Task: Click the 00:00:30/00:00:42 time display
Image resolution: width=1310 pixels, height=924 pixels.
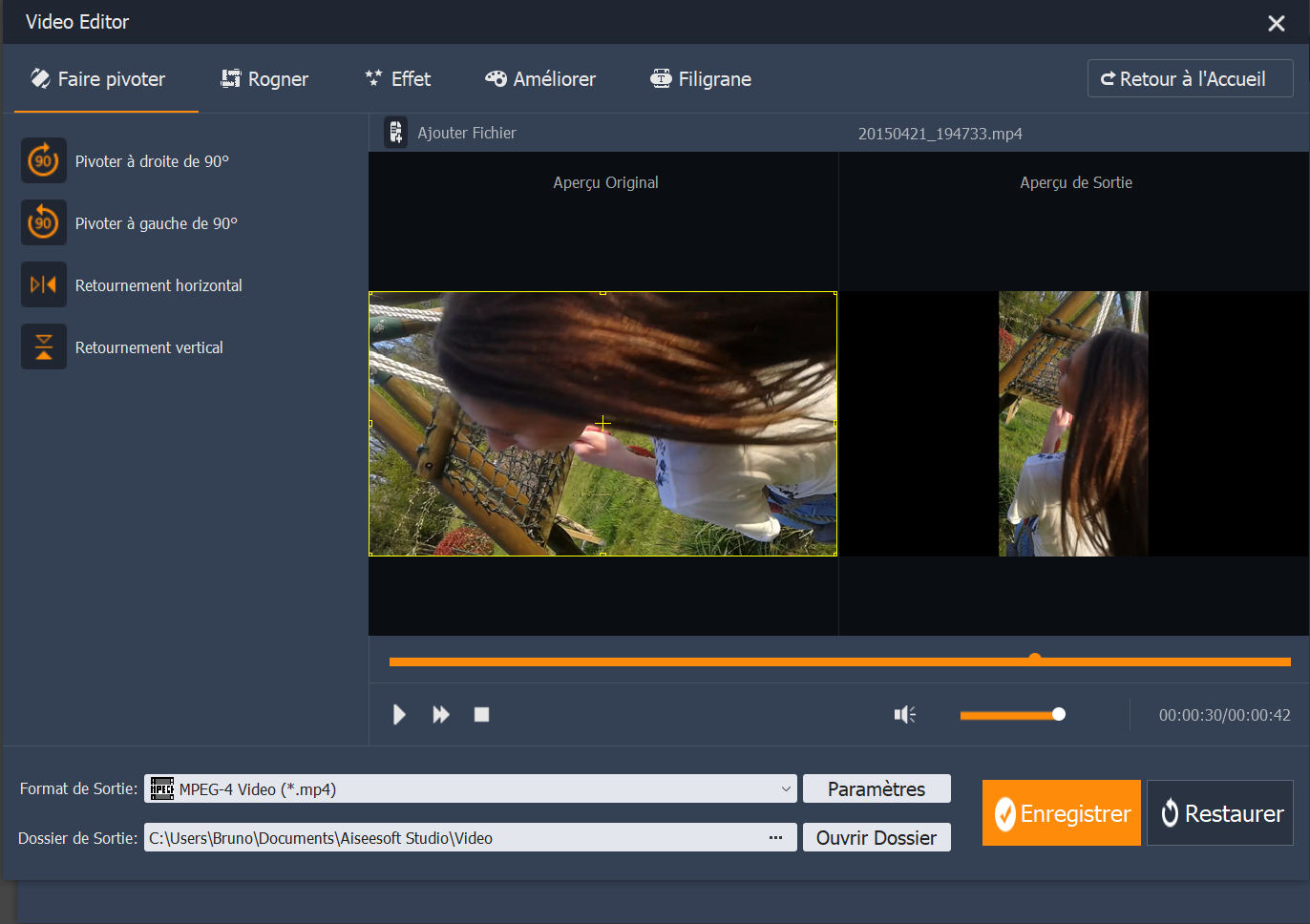Action: tap(1225, 715)
